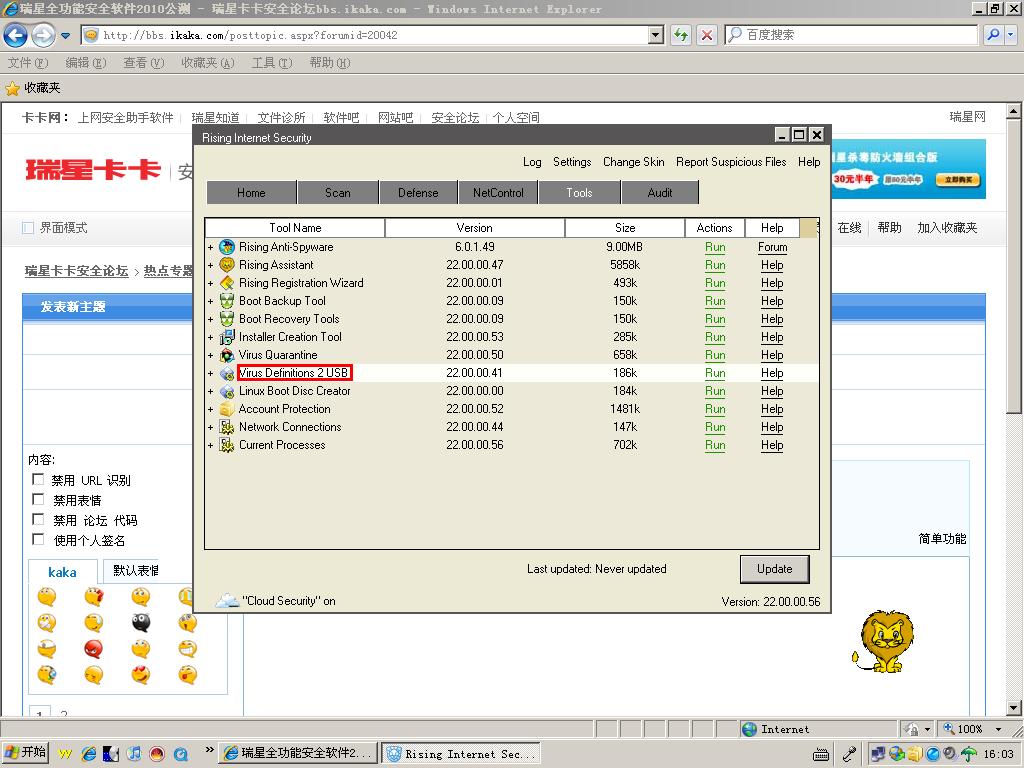
Task: Click the Account Protection icon
Action: (x=227, y=409)
